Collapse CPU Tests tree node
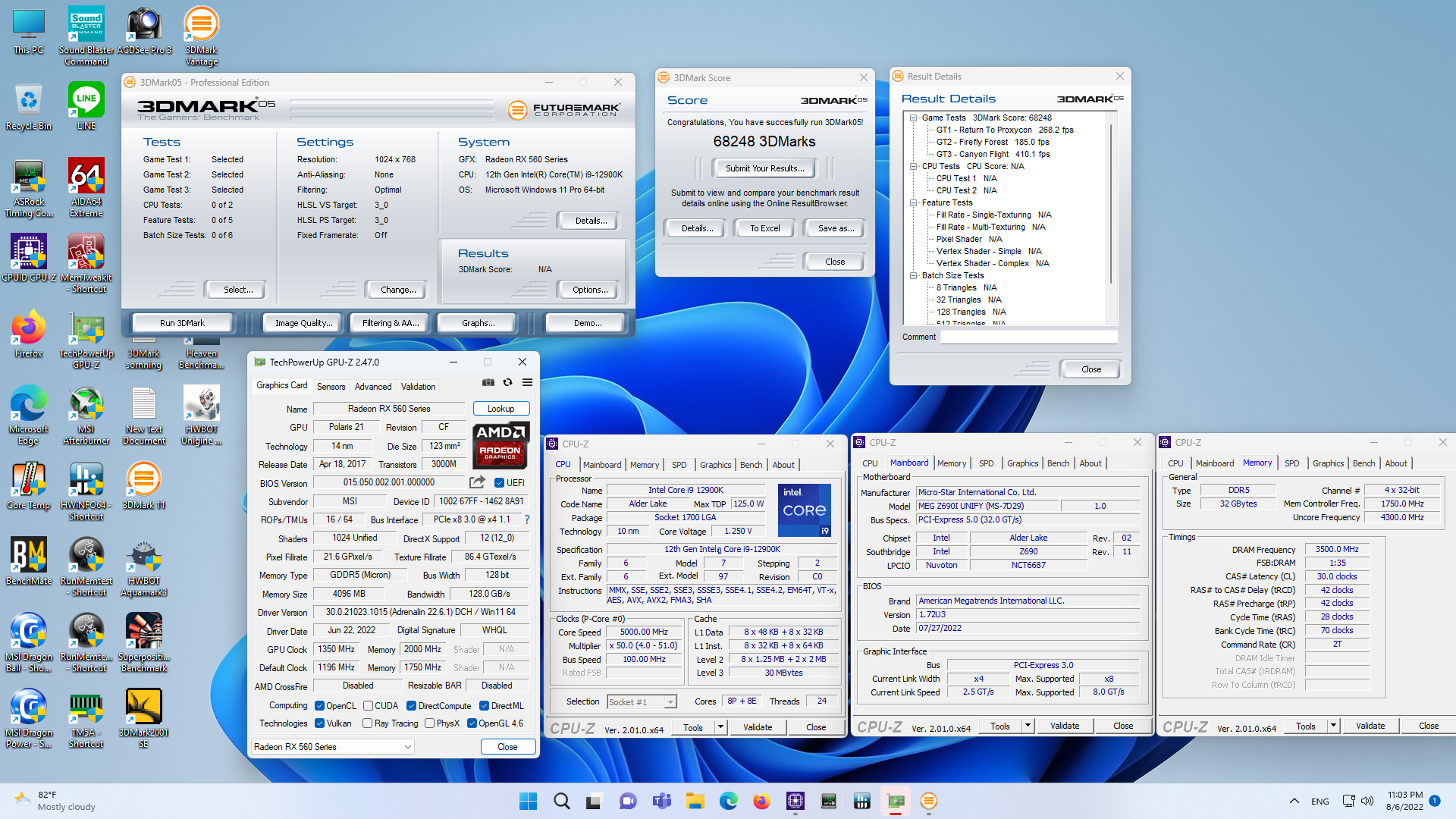The height and width of the screenshot is (819, 1456). [x=914, y=166]
